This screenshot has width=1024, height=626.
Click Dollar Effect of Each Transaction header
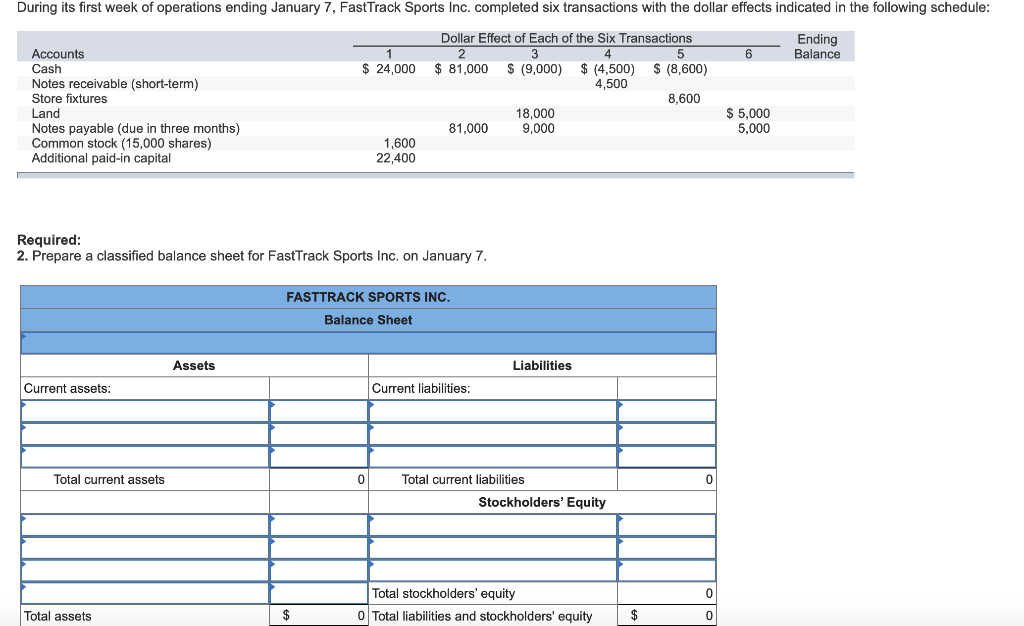coord(566,39)
